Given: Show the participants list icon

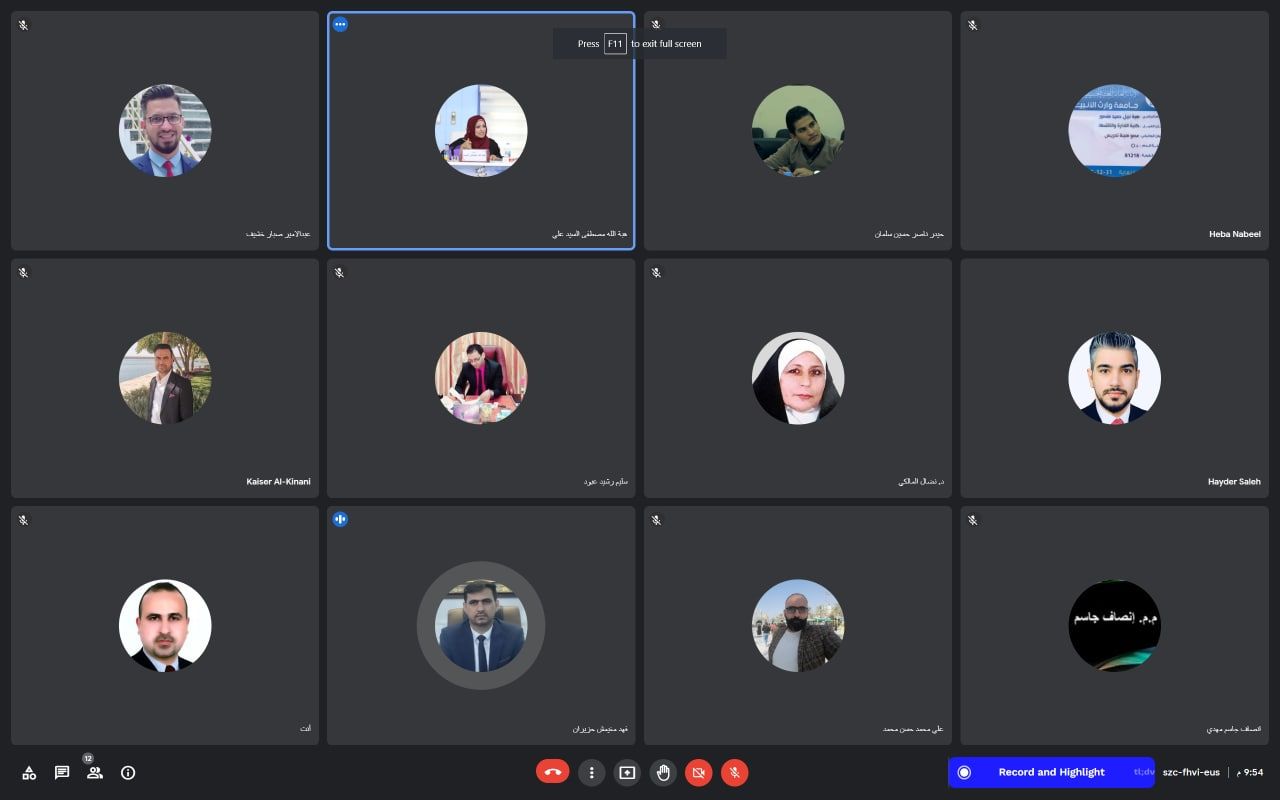Looking at the screenshot, I should pos(95,772).
